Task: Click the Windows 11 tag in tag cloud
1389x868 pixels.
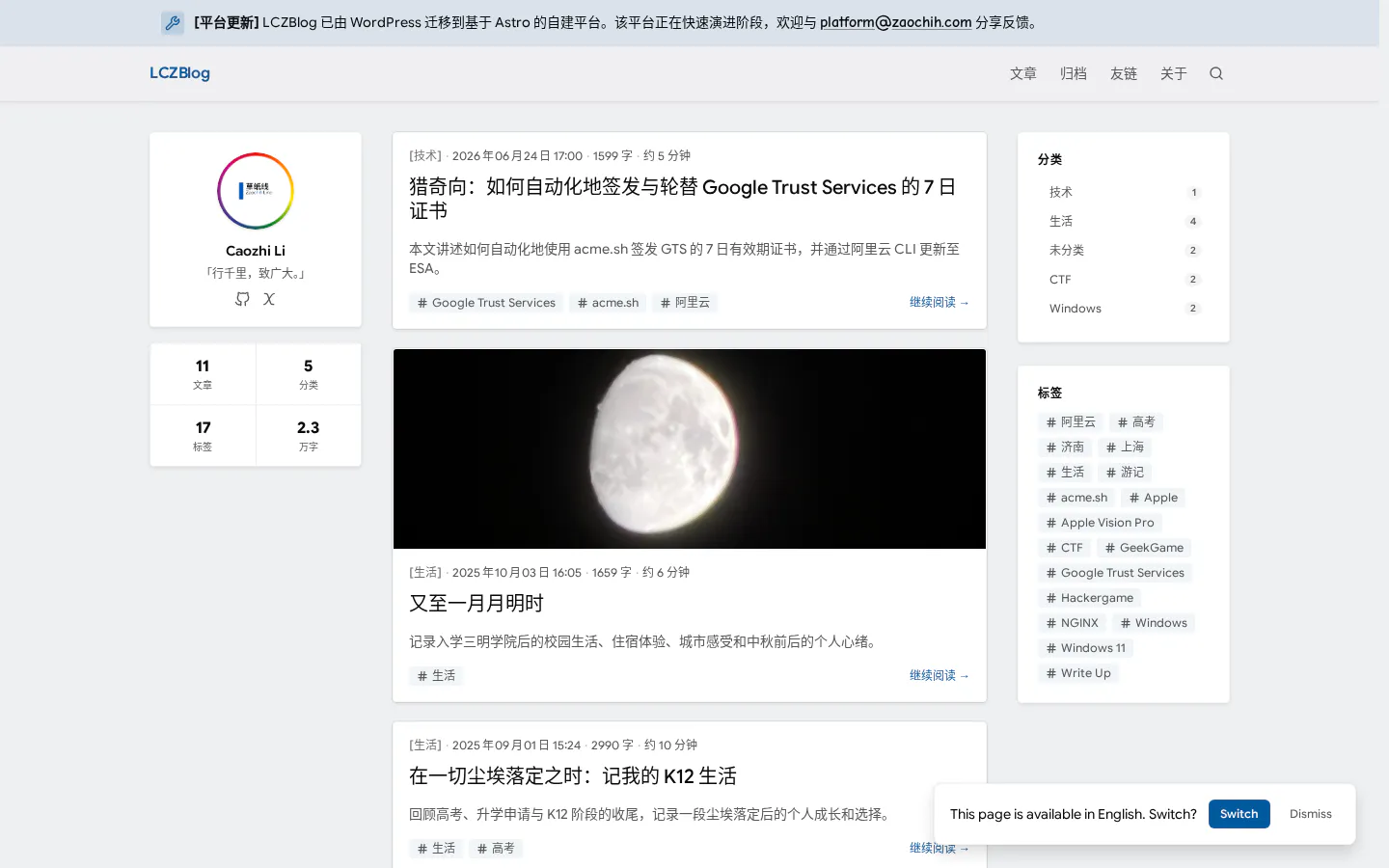Action: click(x=1085, y=648)
